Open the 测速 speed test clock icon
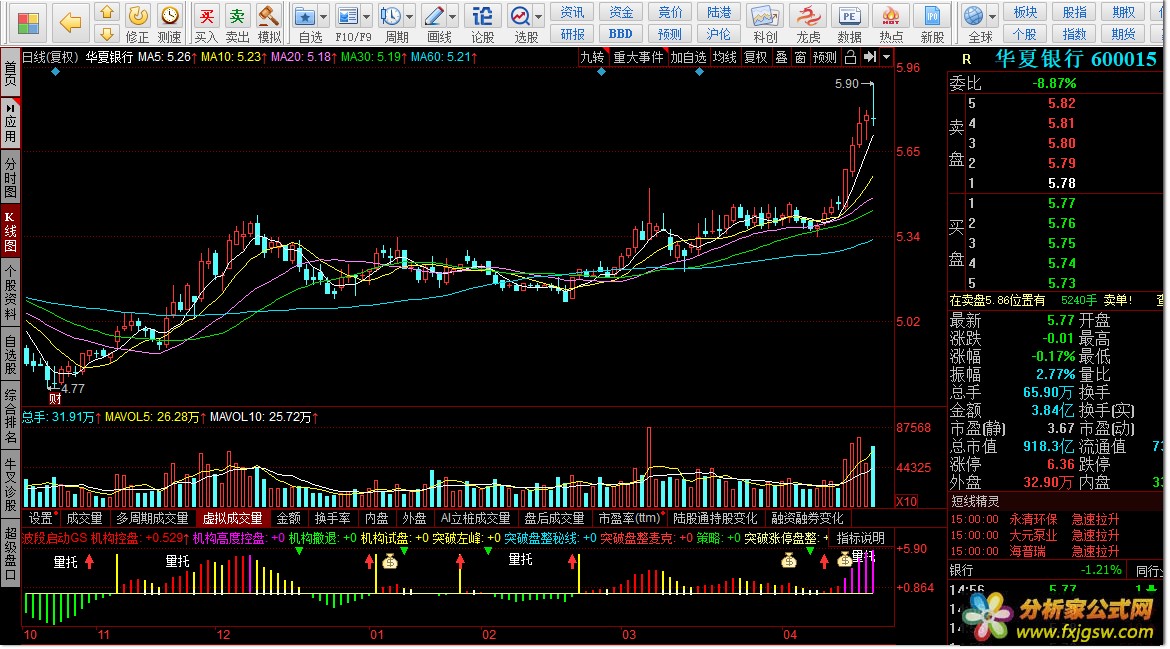Viewport: 1170px width, 649px height. point(170,24)
